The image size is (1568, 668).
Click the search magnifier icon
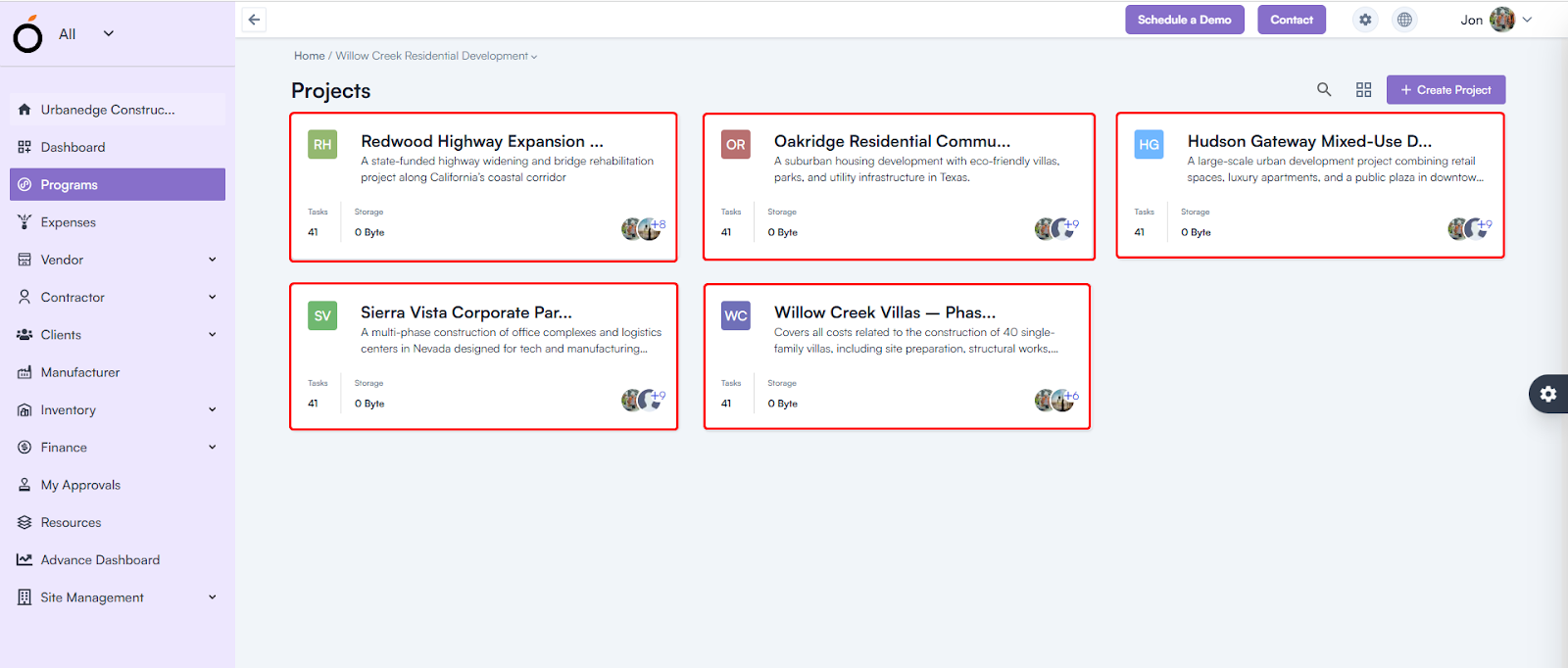click(x=1324, y=89)
